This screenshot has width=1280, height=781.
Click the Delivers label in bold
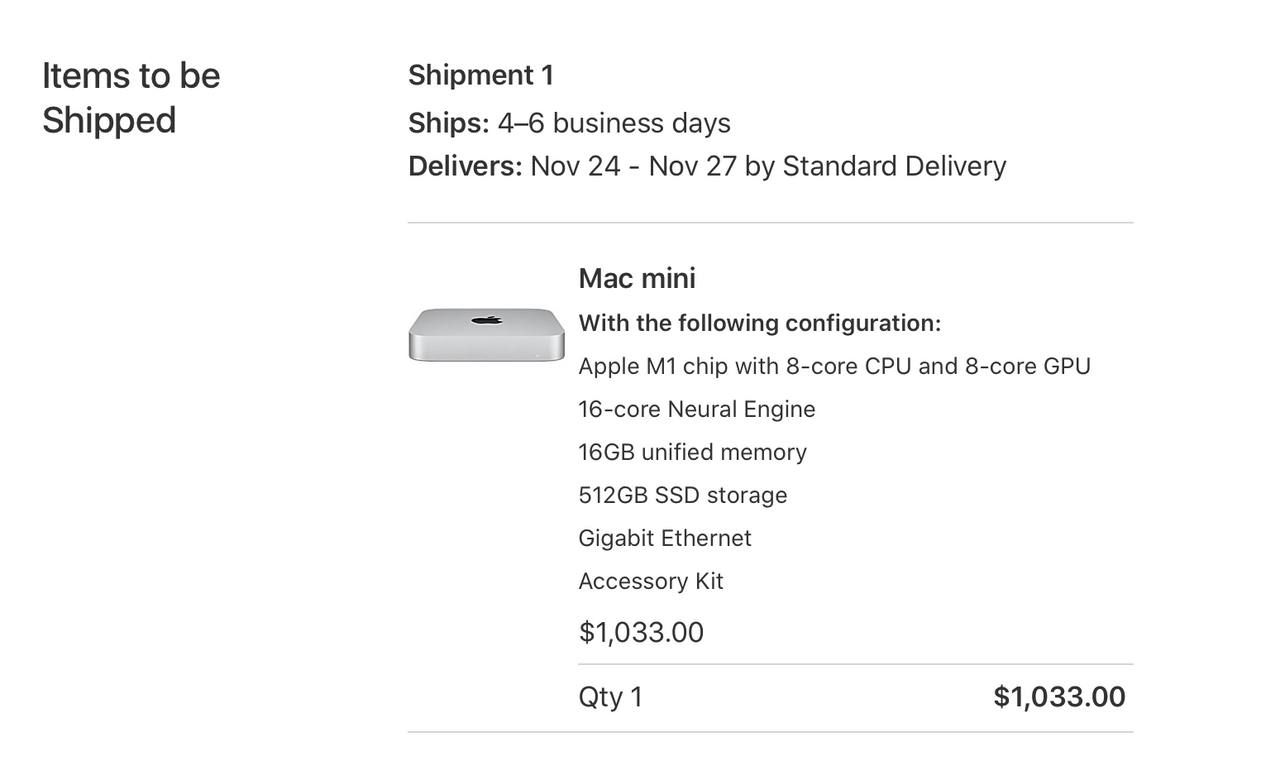[465, 166]
